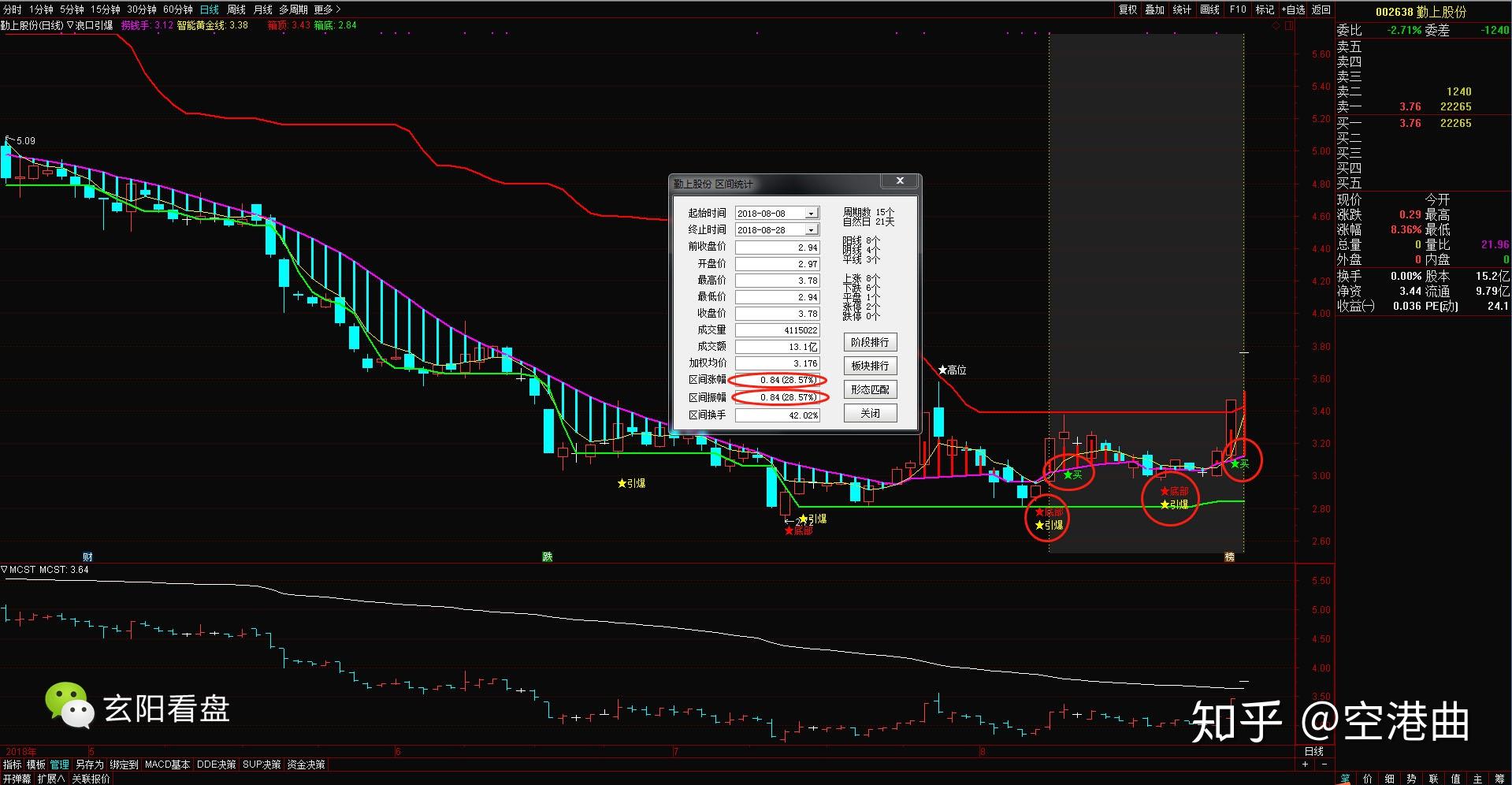Click the 指标 button in bottom bar

13,765
